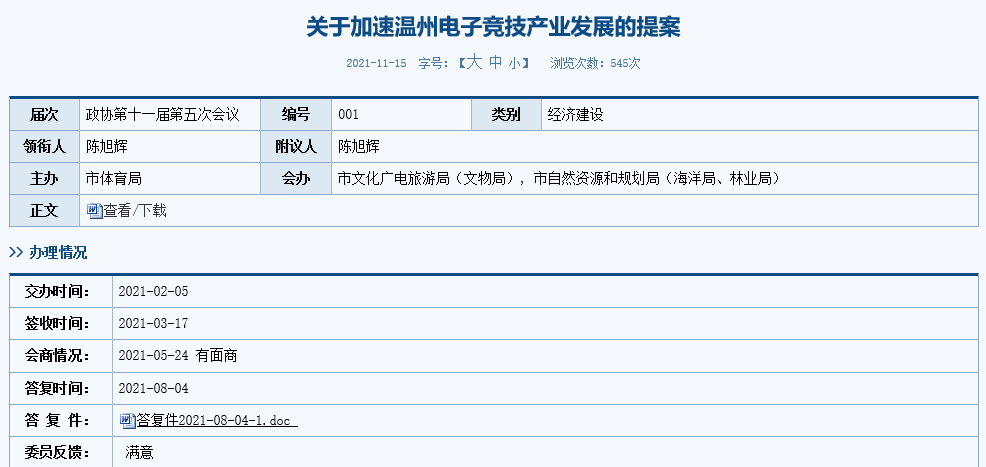This screenshot has height=467, width=986.
Task: Click the page title about 温州电子竞技产业
Action: coord(493,27)
